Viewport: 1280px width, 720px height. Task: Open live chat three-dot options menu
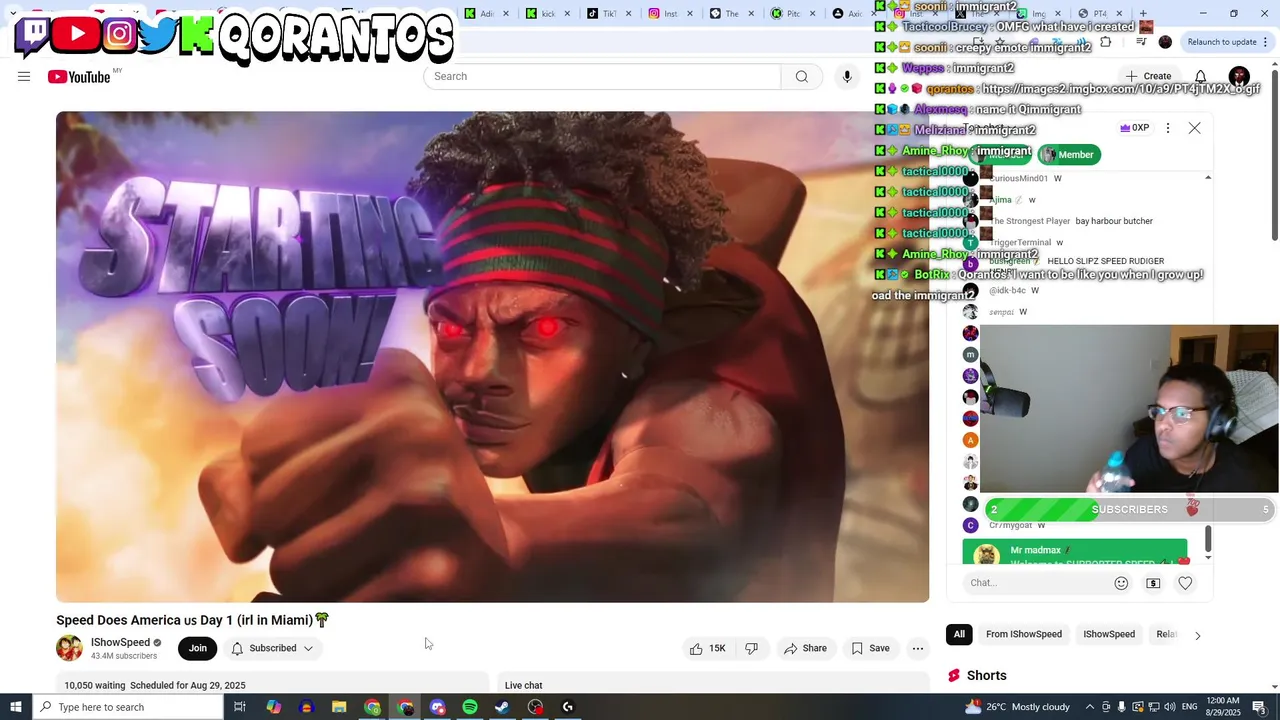click(1167, 128)
